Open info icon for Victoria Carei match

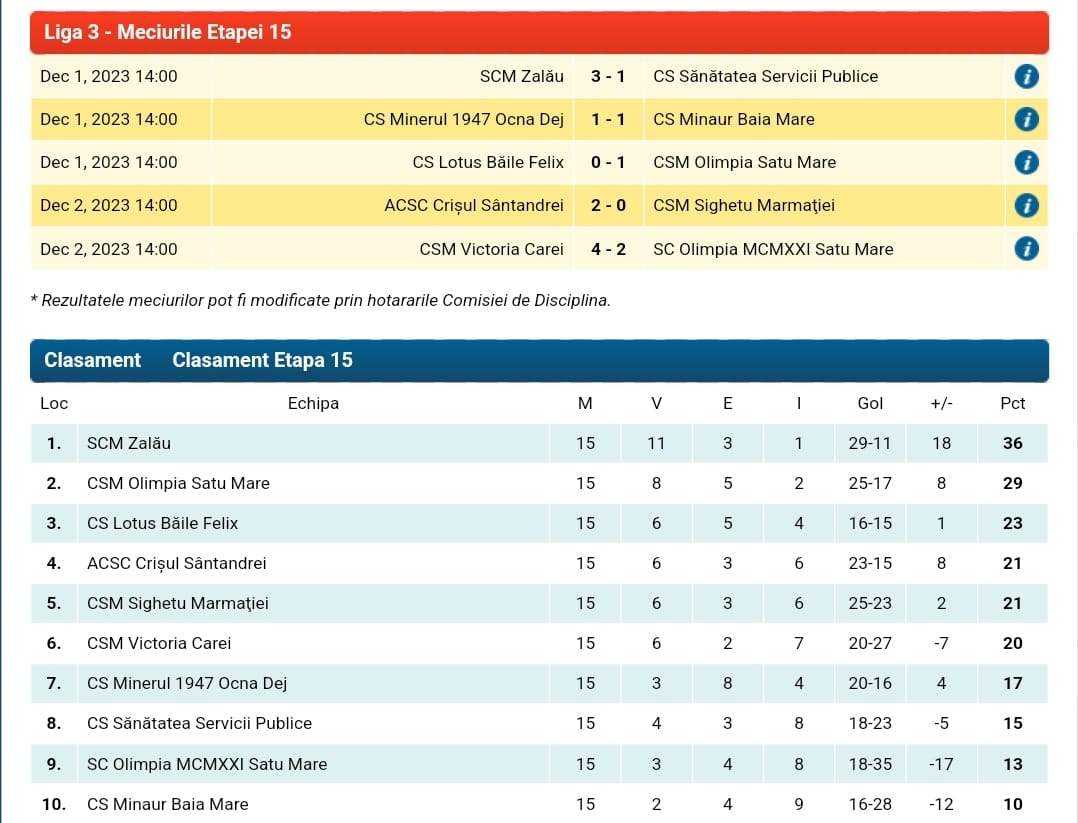pos(1026,249)
